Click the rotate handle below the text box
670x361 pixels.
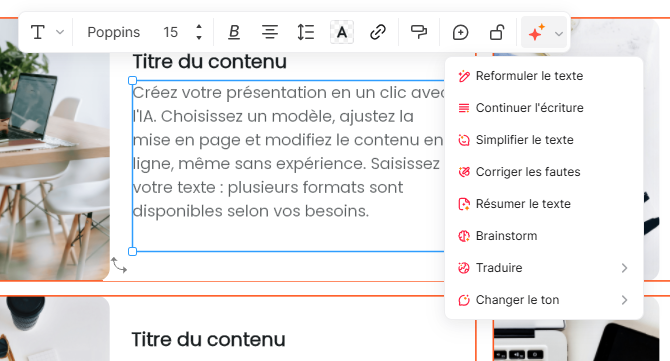click(119, 265)
